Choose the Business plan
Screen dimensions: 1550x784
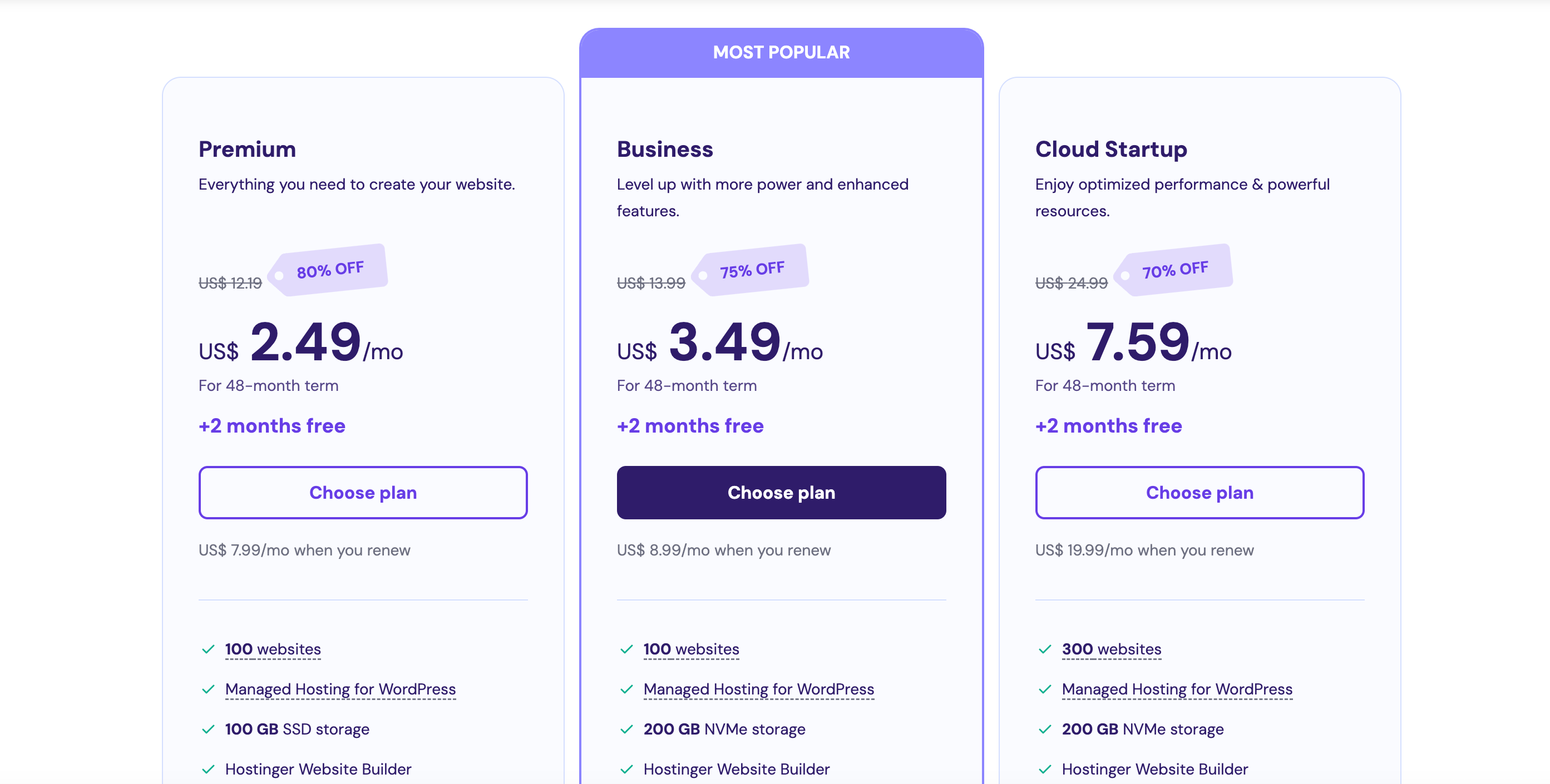(781, 493)
